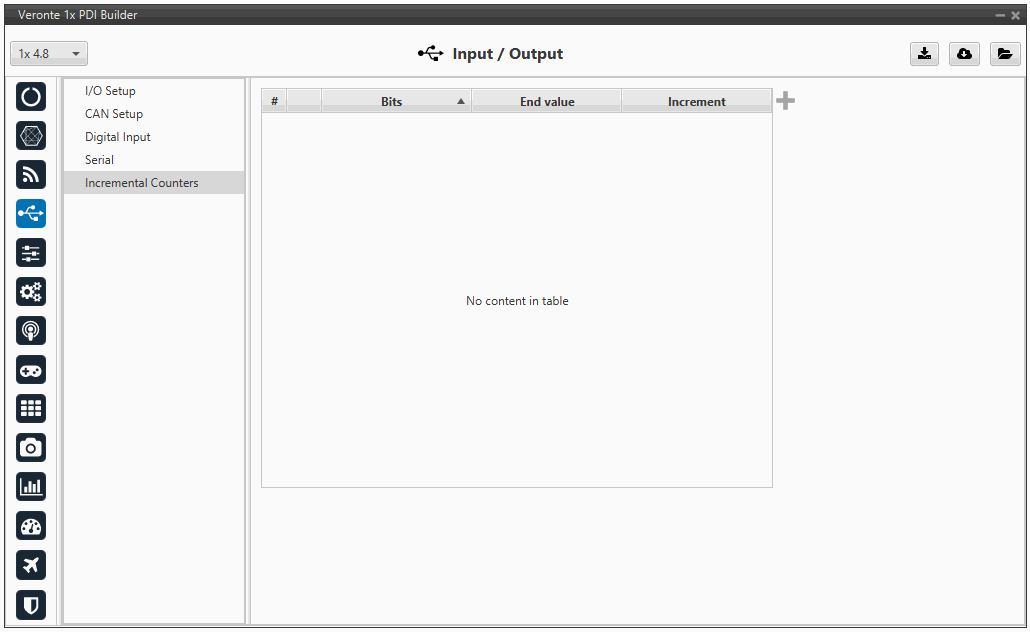The width and height of the screenshot is (1030, 632).
Task: Open the sliders control sidebar icon
Action: tap(31, 253)
